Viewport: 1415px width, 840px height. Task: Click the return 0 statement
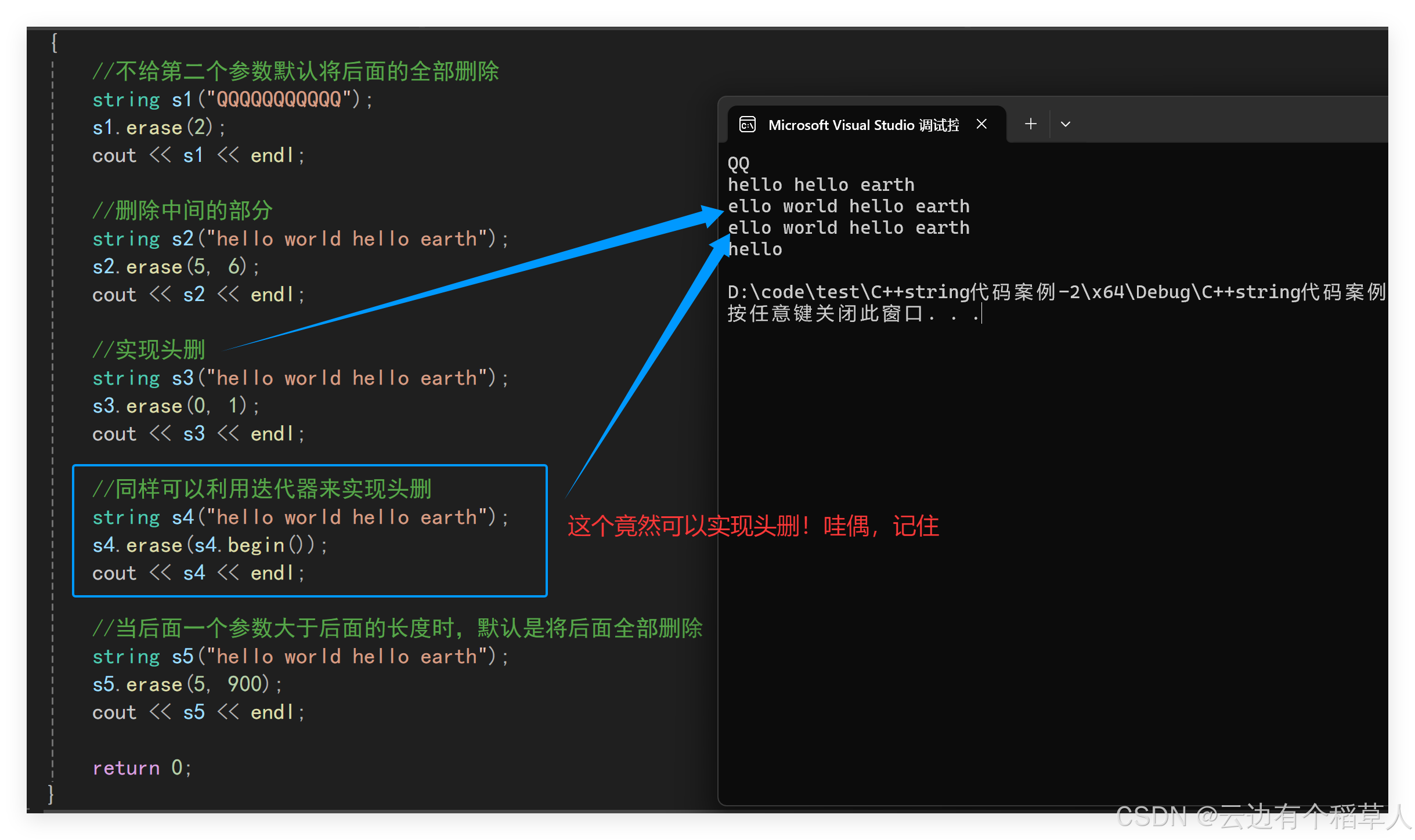(x=141, y=768)
